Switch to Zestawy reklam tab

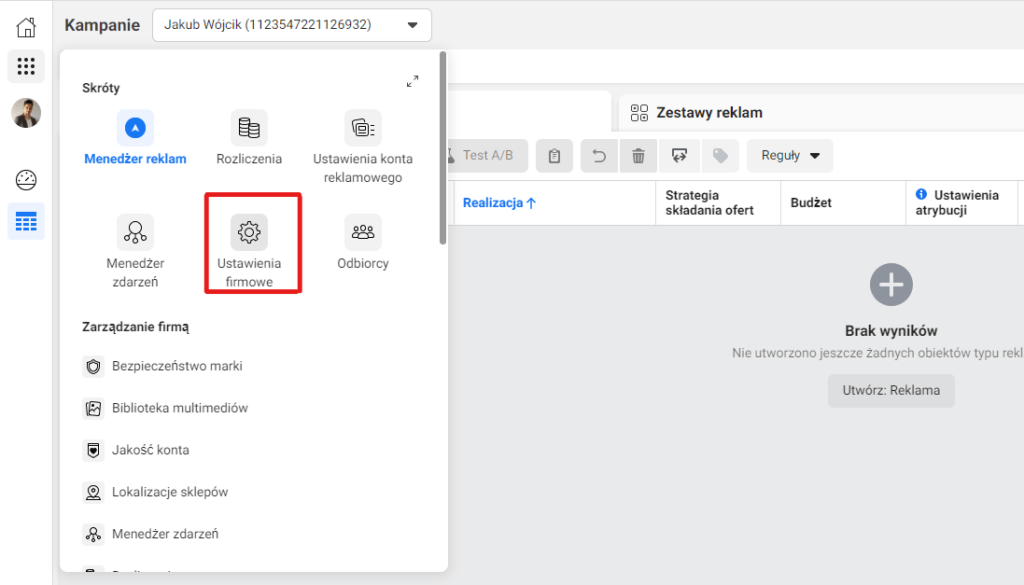coord(697,113)
